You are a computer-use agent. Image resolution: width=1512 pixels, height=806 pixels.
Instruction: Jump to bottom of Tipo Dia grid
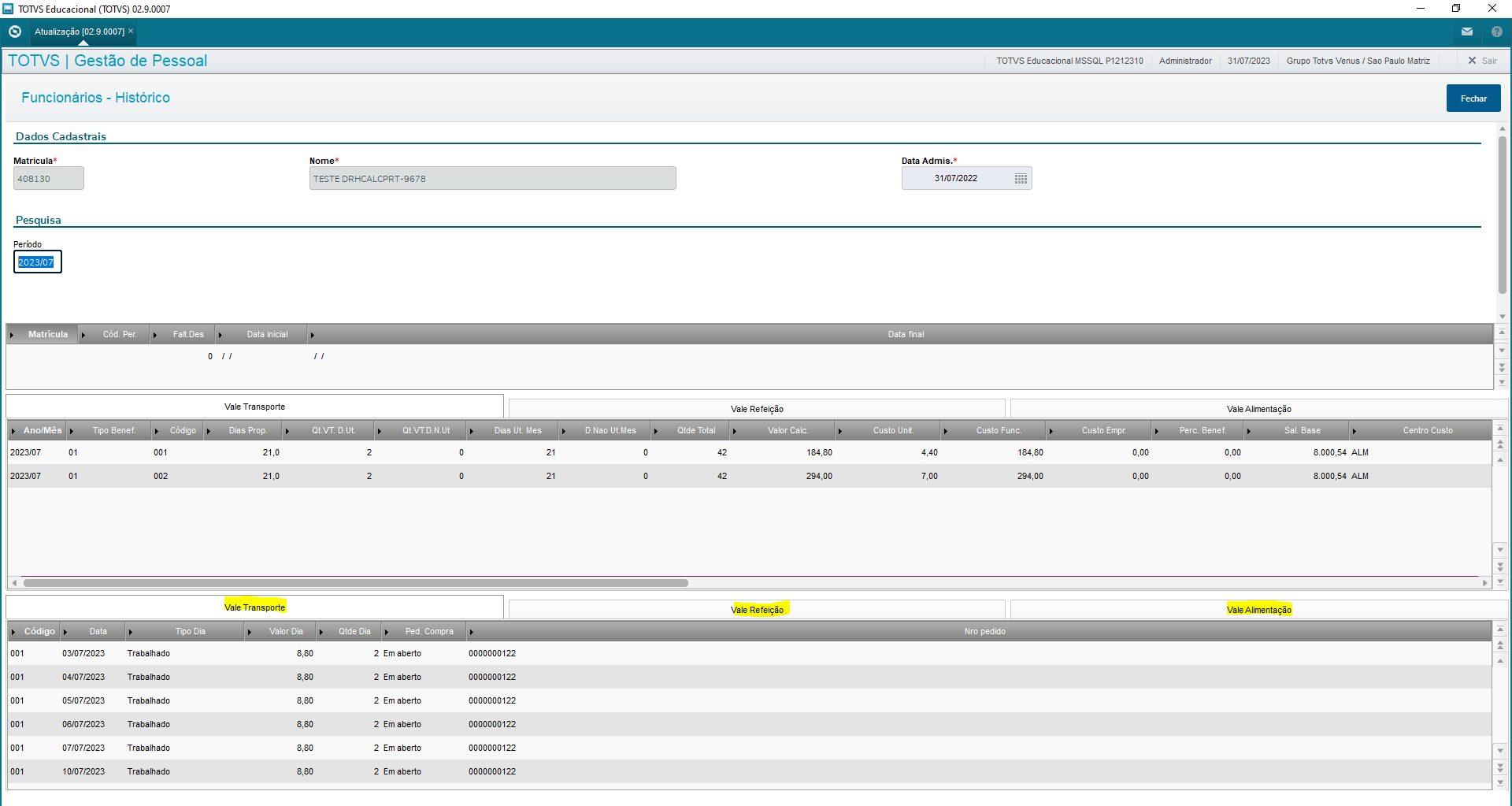pyautogui.click(x=1501, y=782)
